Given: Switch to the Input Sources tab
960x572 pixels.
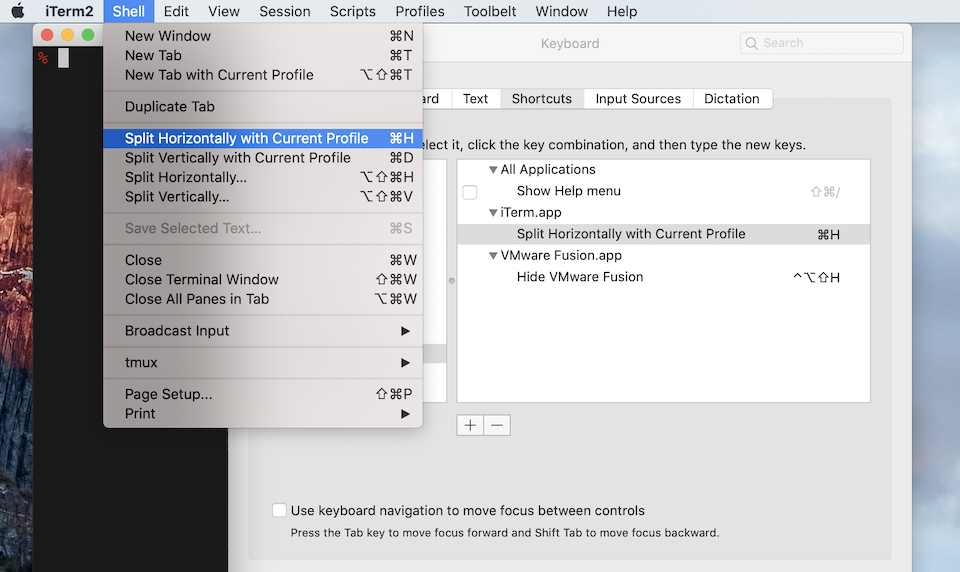Looking at the screenshot, I should [638, 99].
